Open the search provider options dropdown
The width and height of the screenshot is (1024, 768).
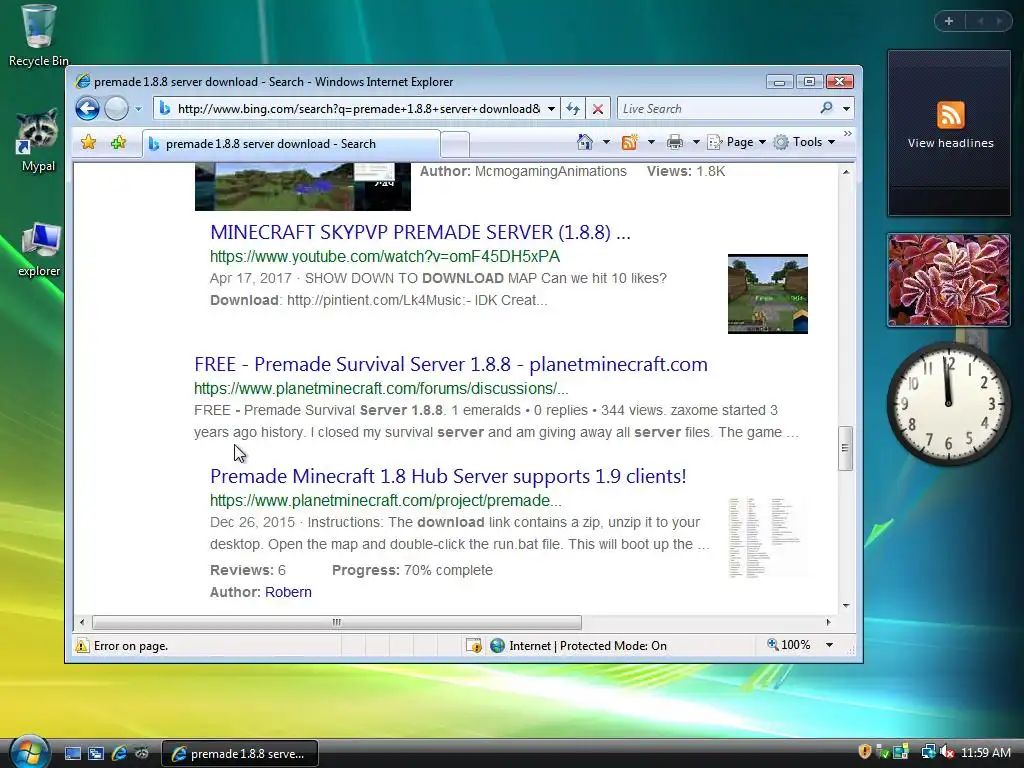[x=846, y=109]
